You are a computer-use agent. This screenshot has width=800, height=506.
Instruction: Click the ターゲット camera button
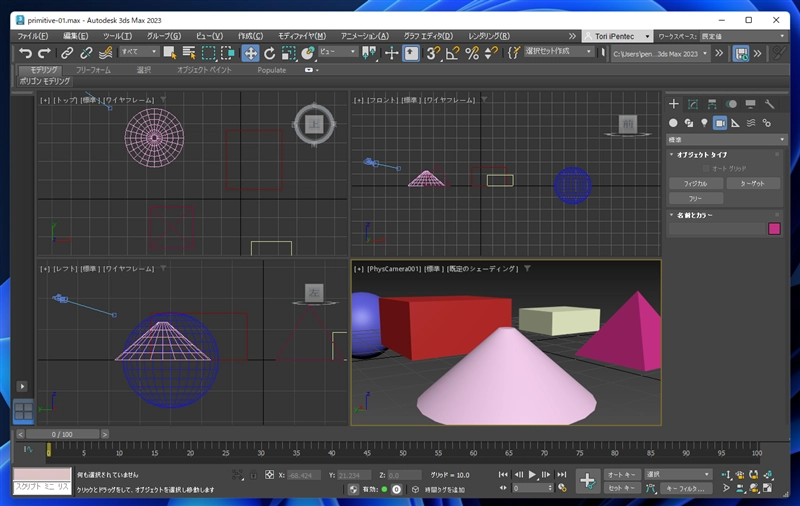tap(752, 184)
